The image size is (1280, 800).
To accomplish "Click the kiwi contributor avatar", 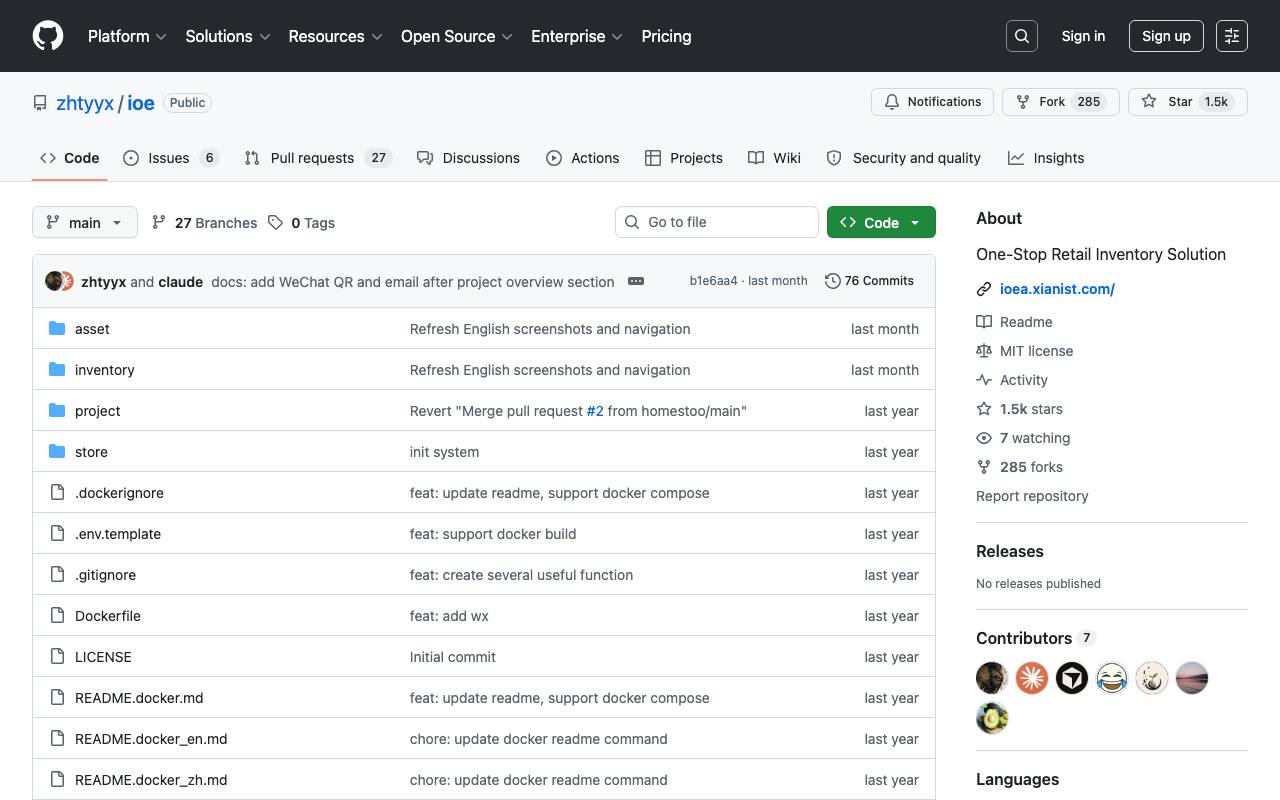I will pos(992,718).
